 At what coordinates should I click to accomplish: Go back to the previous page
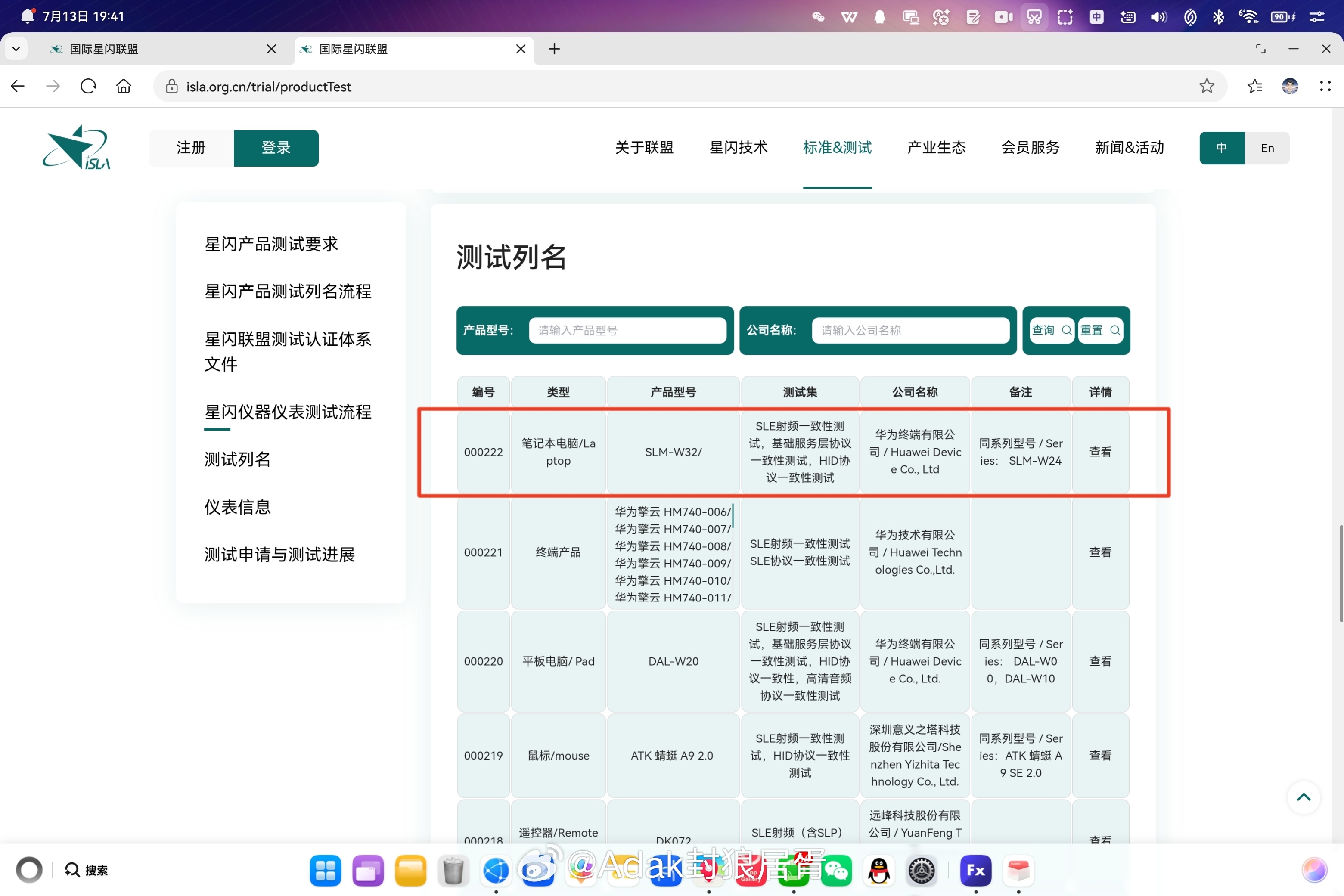click(x=18, y=86)
